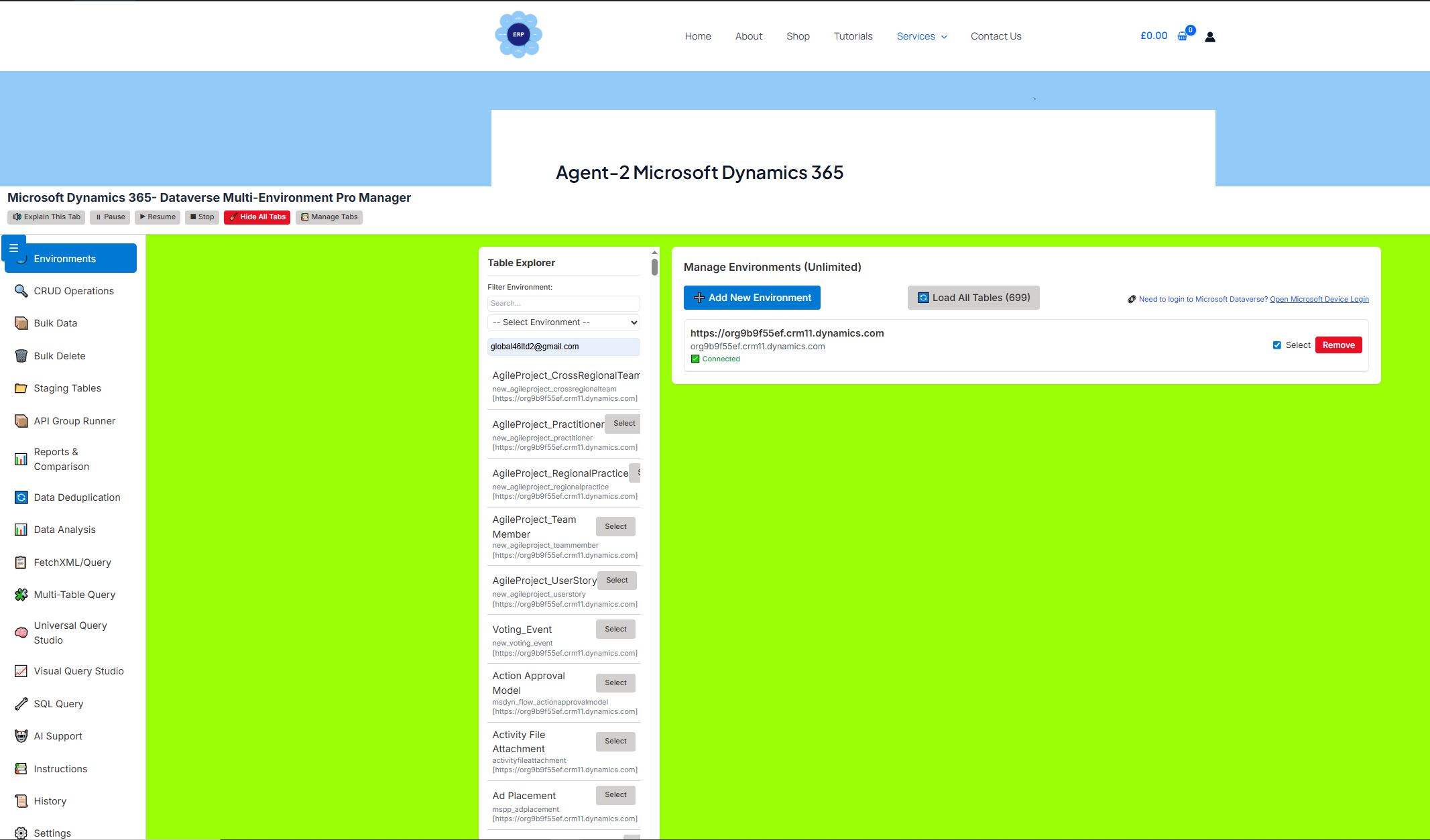The image size is (1430, 840).
Task: Open the FetchXML/Query tool
Action: click(72, 562)
